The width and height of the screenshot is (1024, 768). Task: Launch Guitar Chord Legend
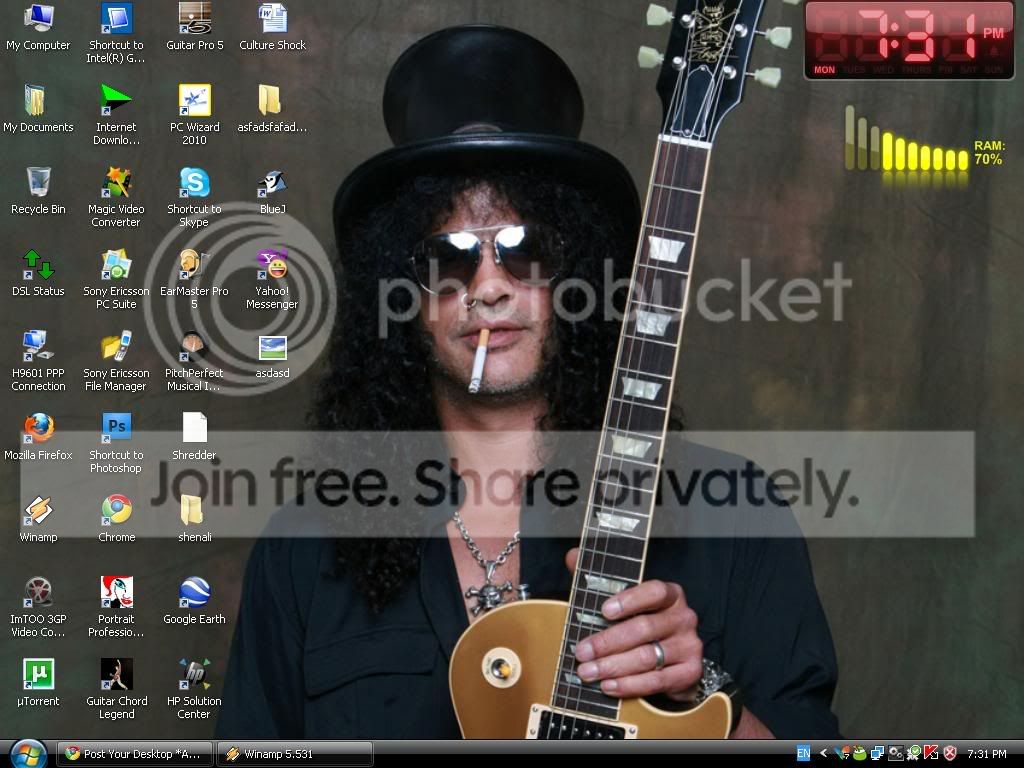[x=116, y=689]
